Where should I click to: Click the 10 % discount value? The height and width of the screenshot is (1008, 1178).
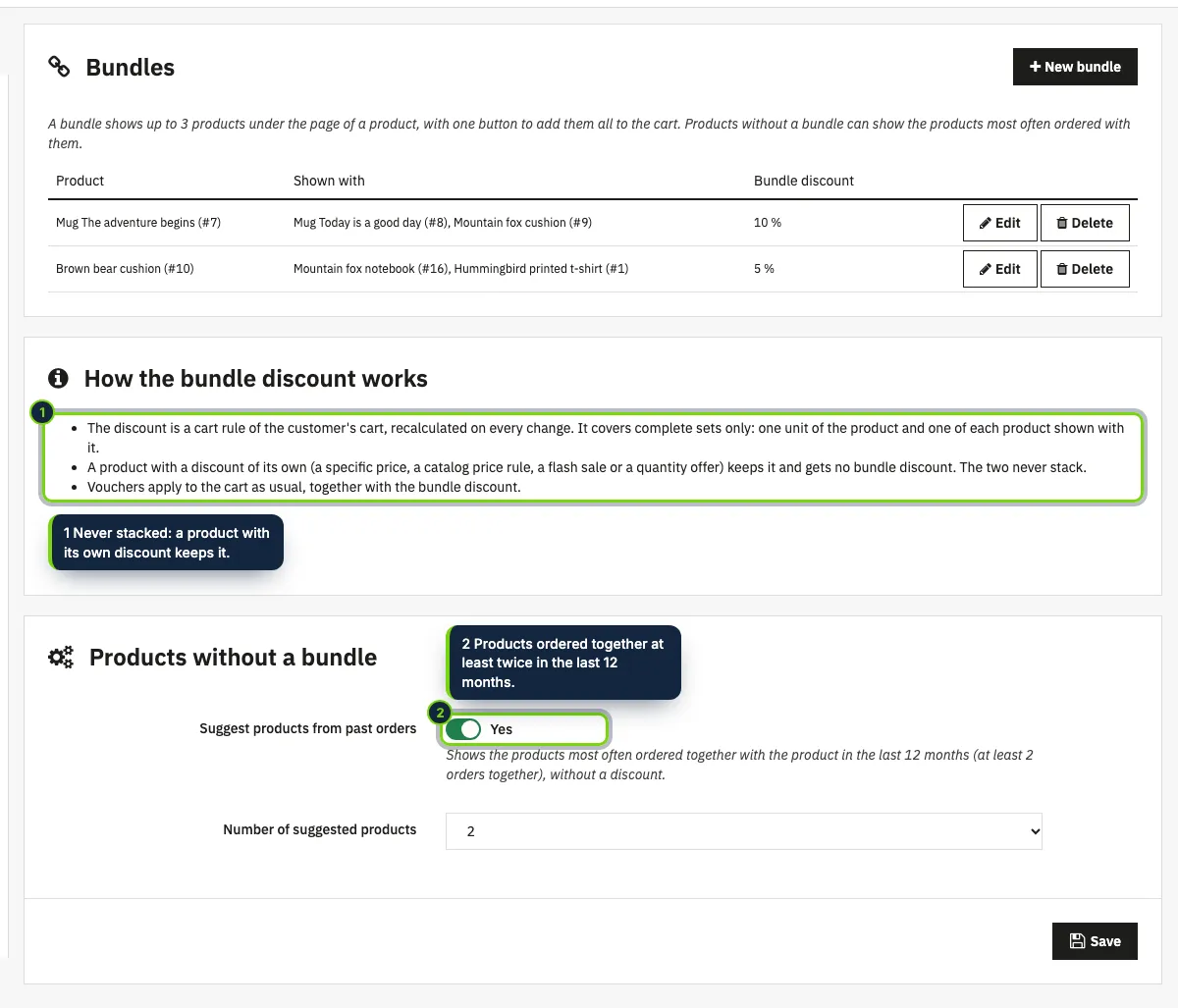click(768, 223)
